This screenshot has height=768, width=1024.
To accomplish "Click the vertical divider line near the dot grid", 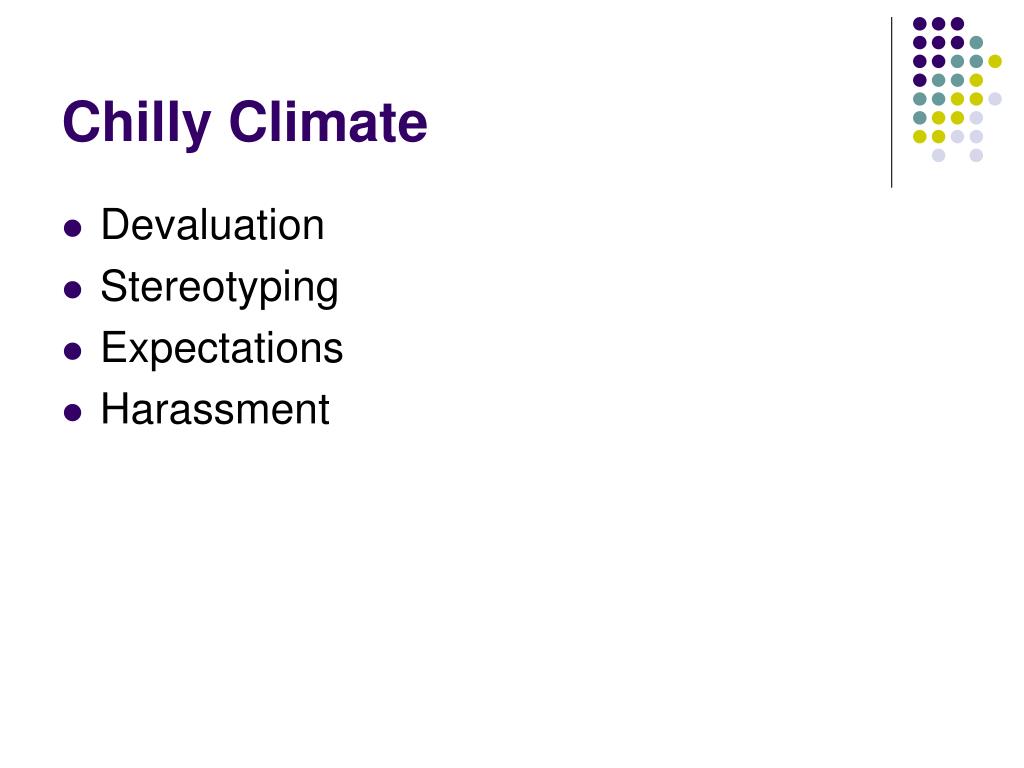I will [891, 103].
